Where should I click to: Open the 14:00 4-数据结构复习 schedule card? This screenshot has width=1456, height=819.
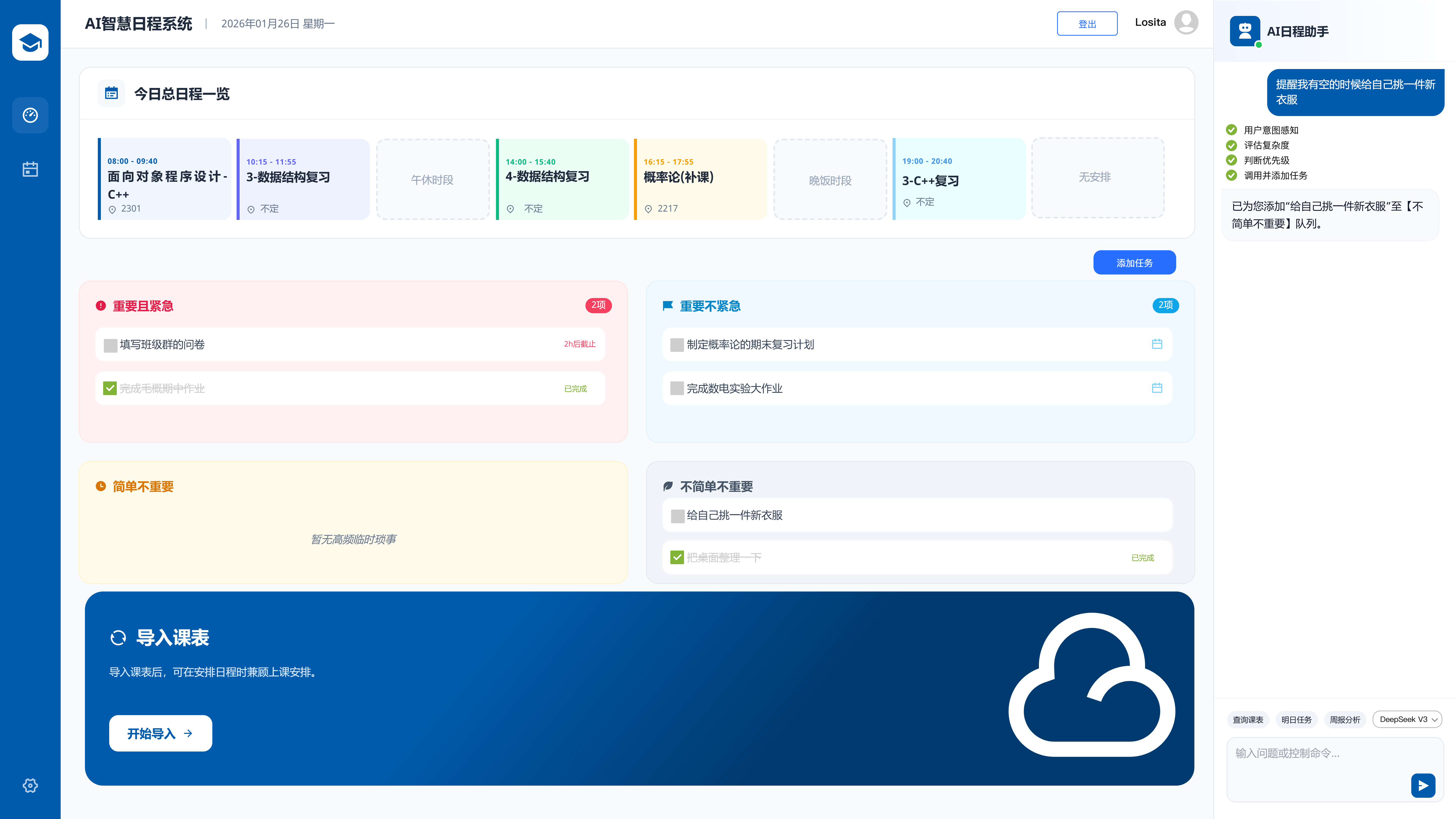[x=562, y=179]
